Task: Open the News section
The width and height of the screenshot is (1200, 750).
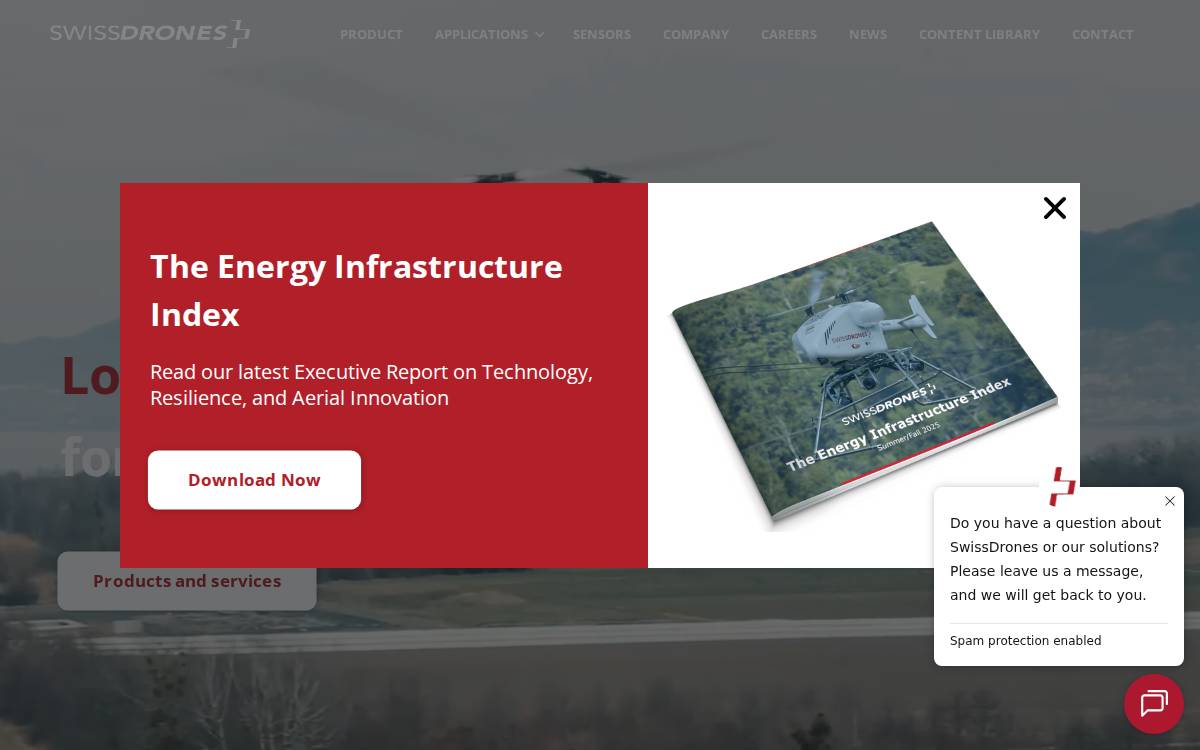Action: (868, 34)
